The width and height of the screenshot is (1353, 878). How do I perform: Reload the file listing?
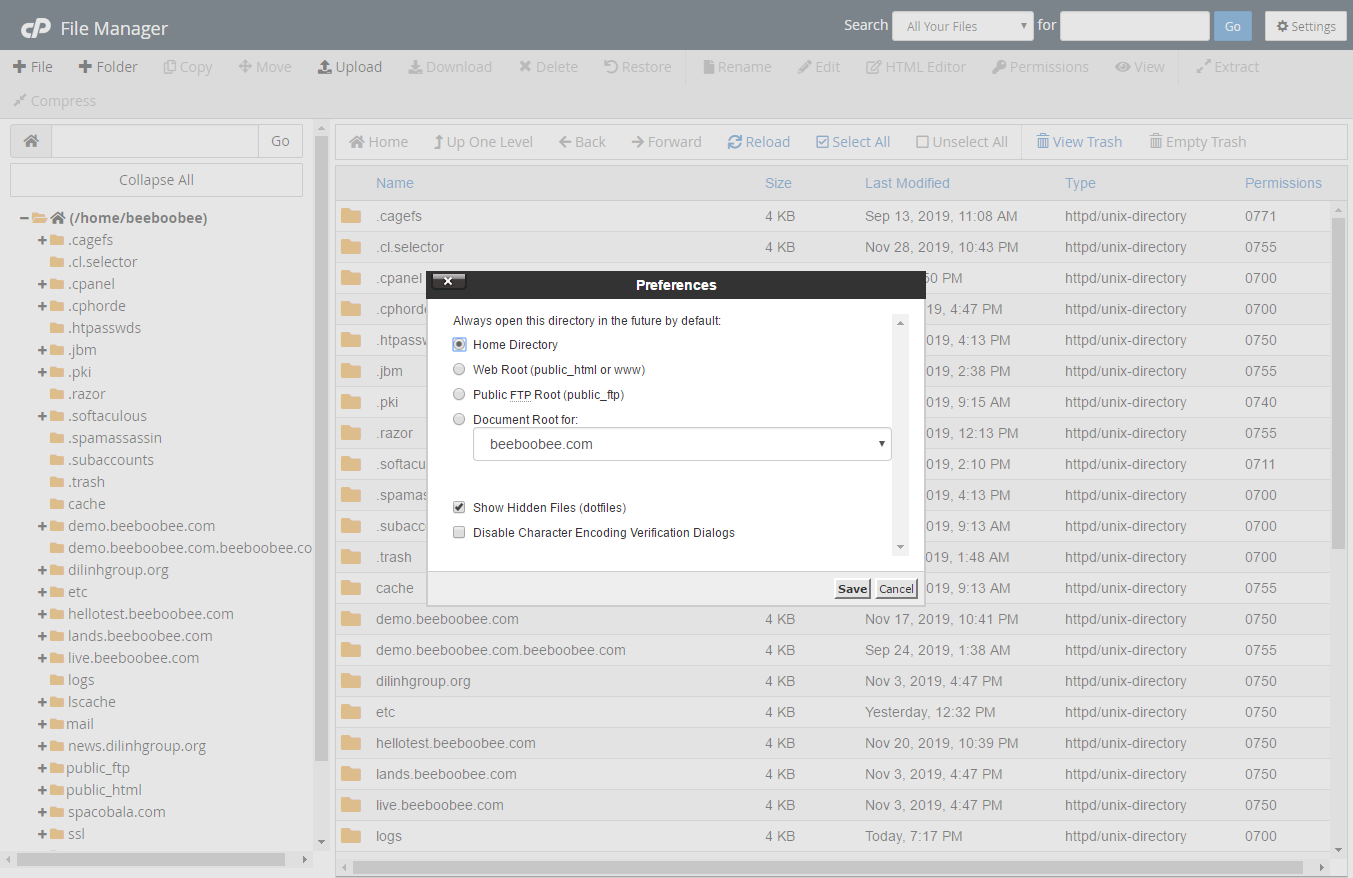pos(759,142)
